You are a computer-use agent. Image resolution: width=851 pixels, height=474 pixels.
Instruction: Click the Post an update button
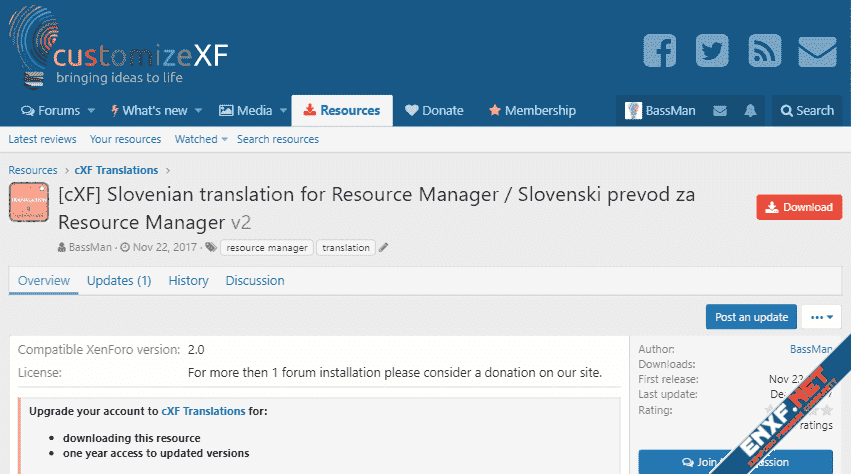pos(751,317)
